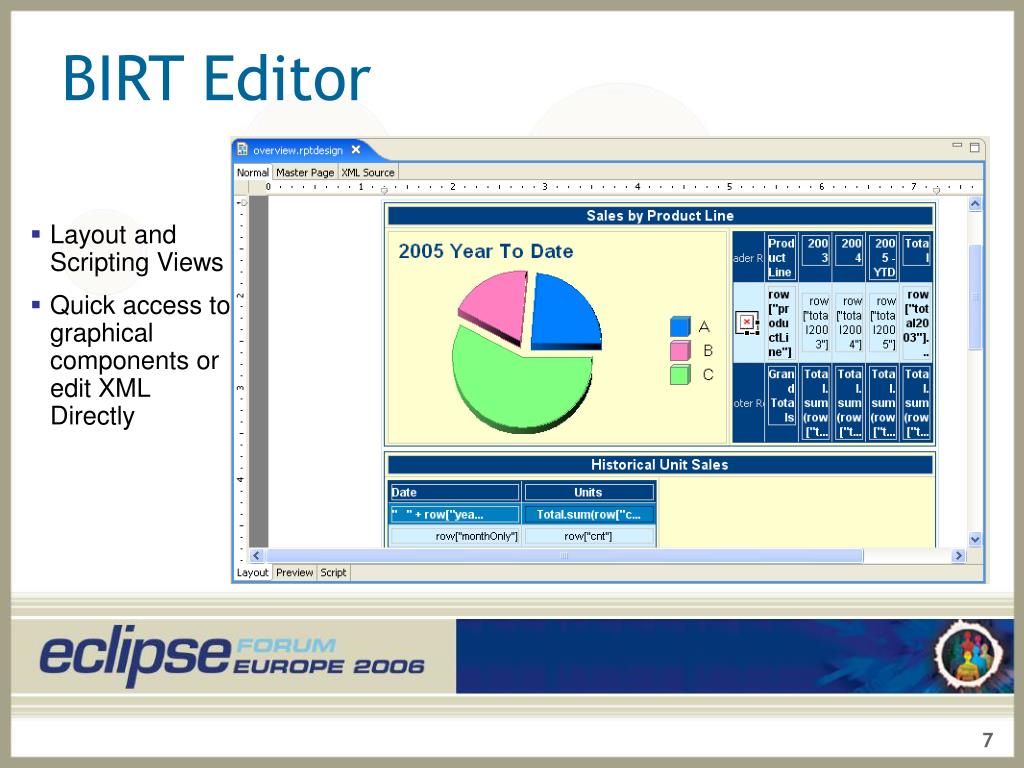Select the 2005 - YTD header cell
The width and height of the screenshot is (1024, 768).
pyautogui.click(x=884, y=257)
